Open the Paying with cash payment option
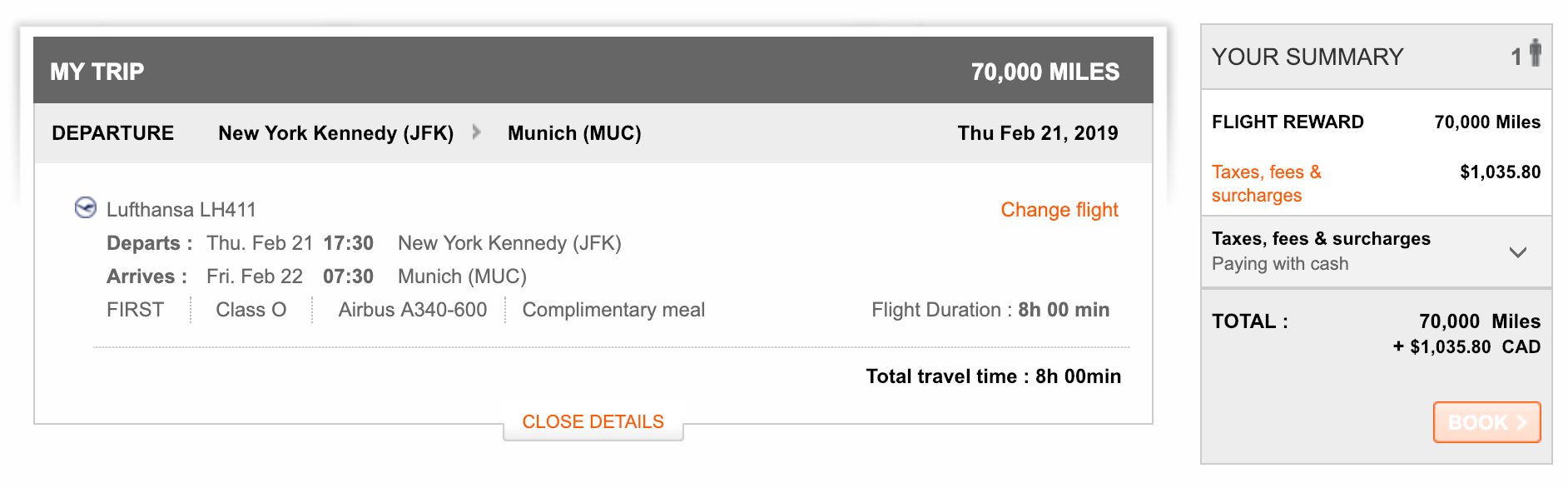 coord(1279,264)
